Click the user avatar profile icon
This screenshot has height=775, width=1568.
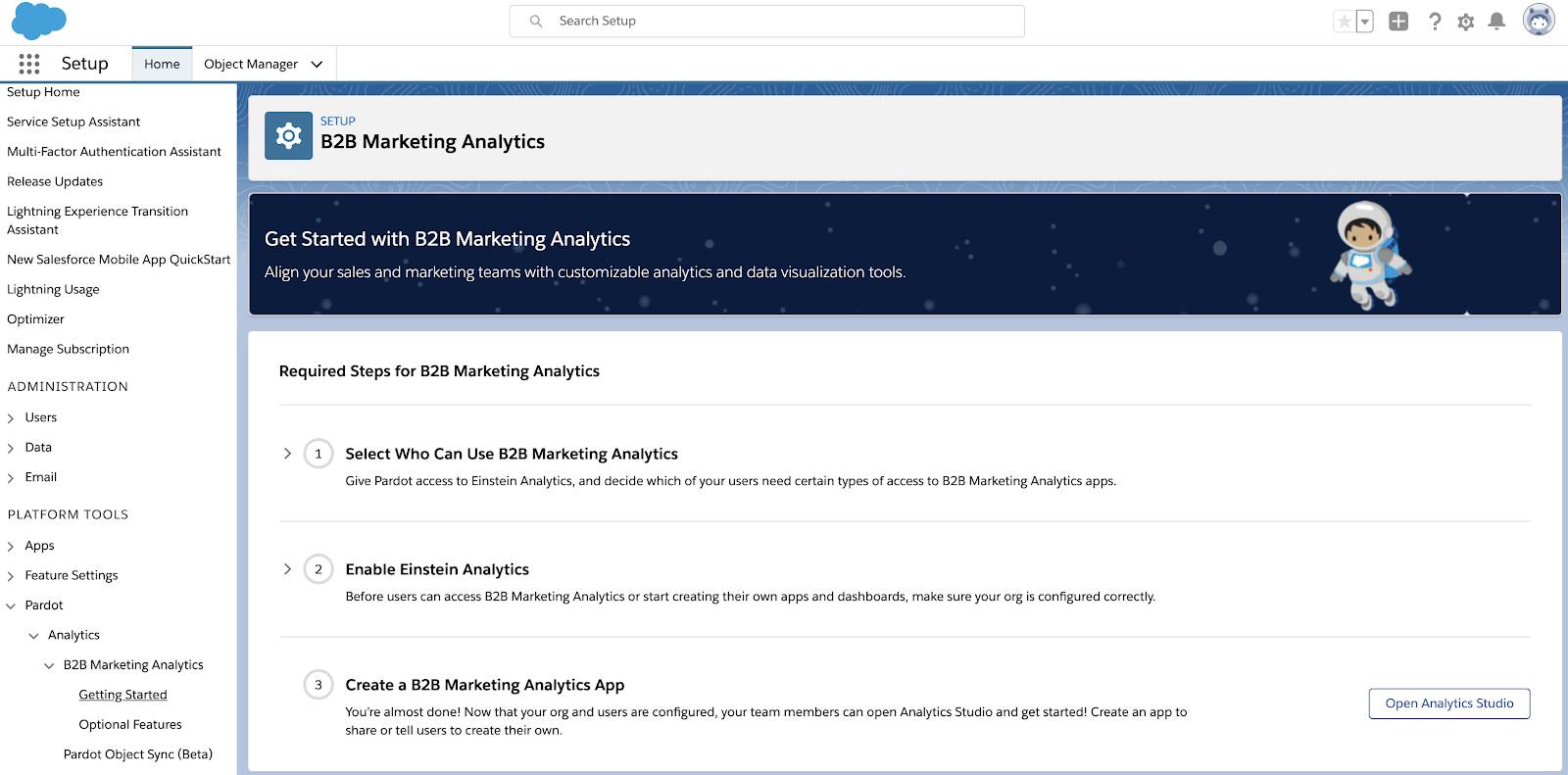pyautogui.click(x=1539, y=21)
